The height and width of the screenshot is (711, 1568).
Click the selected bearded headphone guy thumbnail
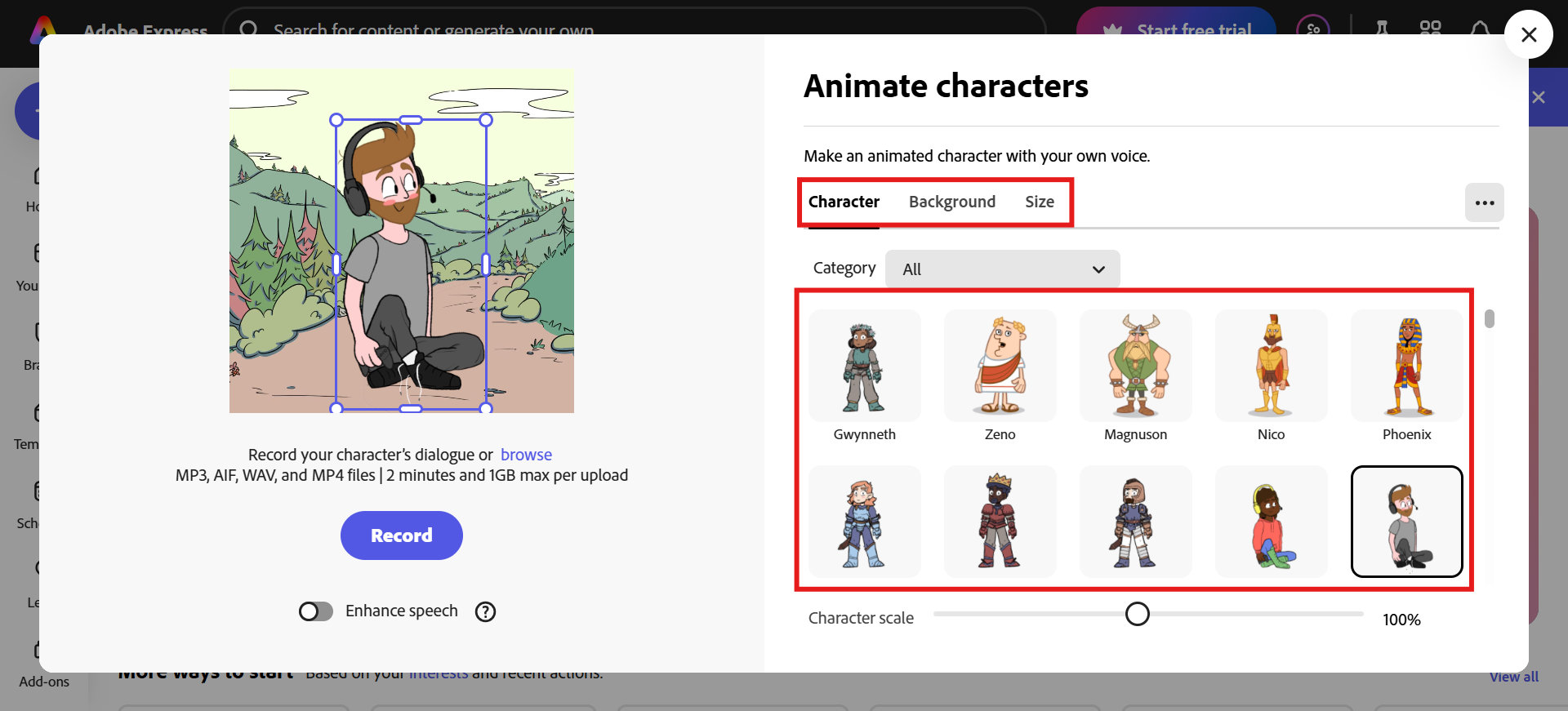pyautogui.click(x=1407, y=522)
